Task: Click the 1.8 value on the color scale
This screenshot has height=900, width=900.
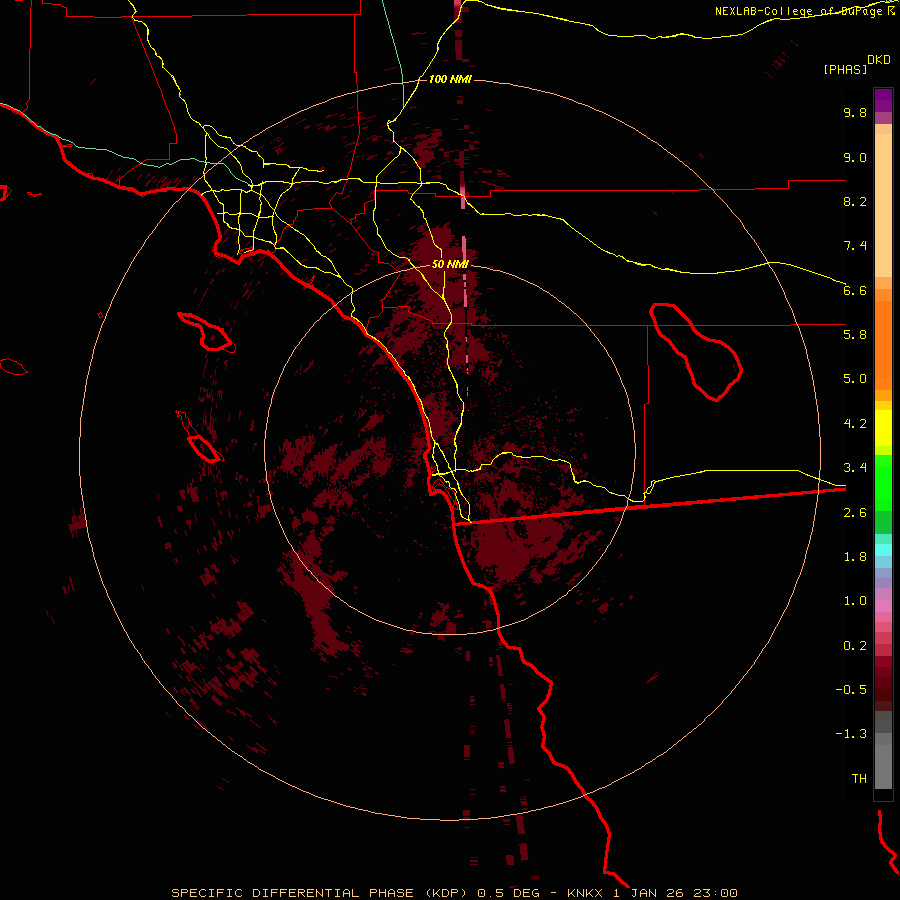Action: tap(855, 557)
